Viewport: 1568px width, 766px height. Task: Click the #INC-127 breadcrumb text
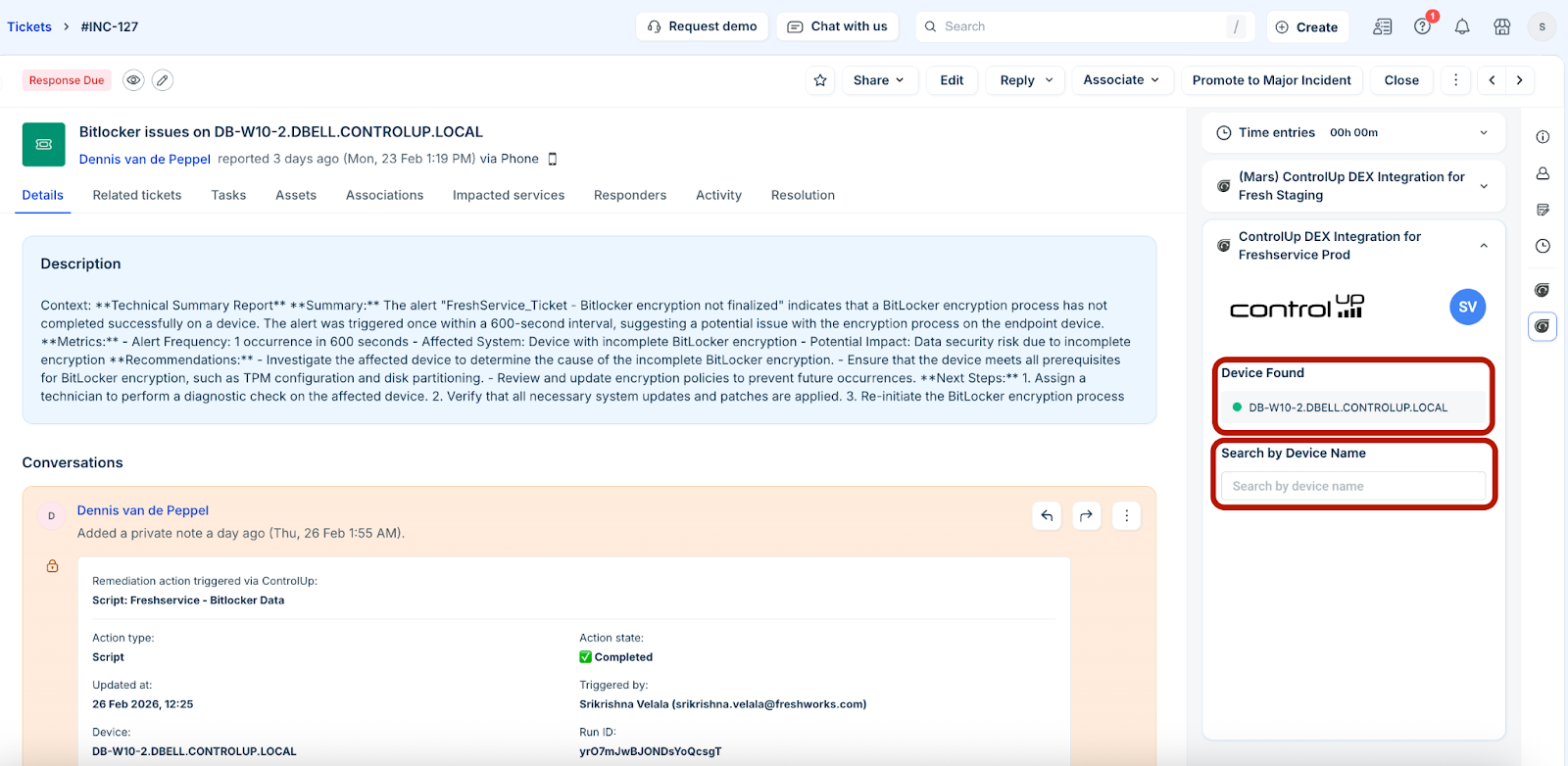110,26
